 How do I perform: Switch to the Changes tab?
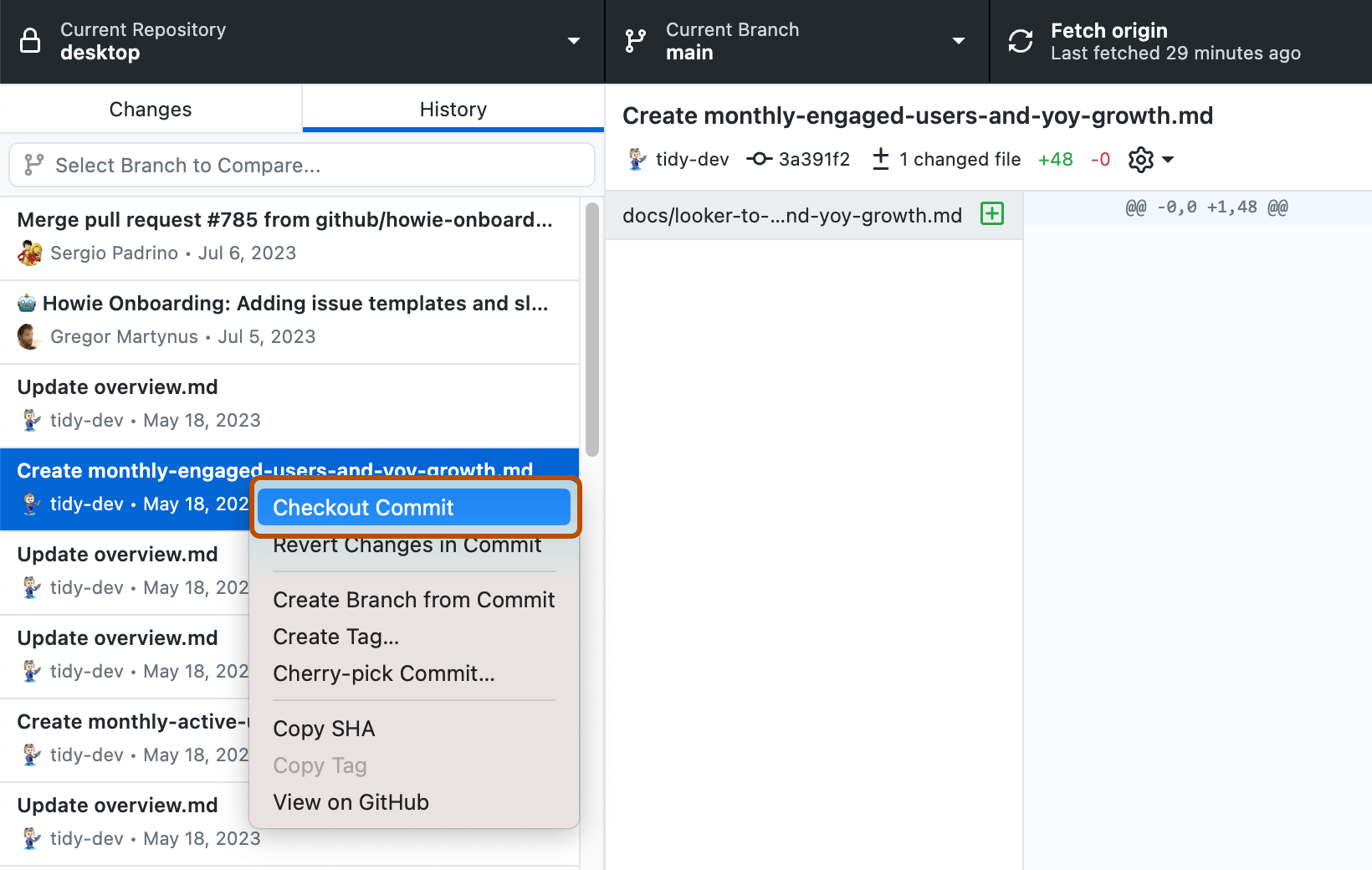(150, 109)
